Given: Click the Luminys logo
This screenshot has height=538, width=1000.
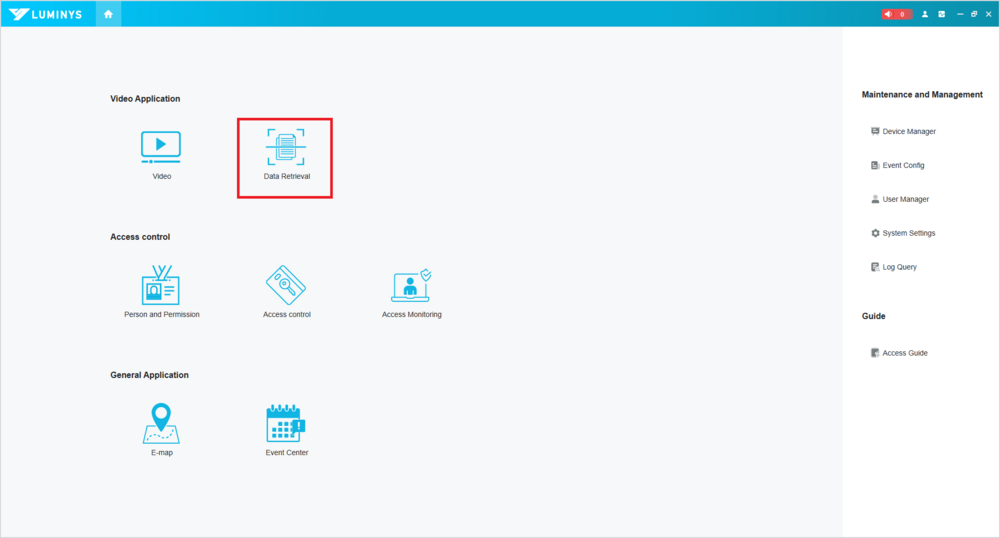Looking at the screenshot, I should (48, 14).
